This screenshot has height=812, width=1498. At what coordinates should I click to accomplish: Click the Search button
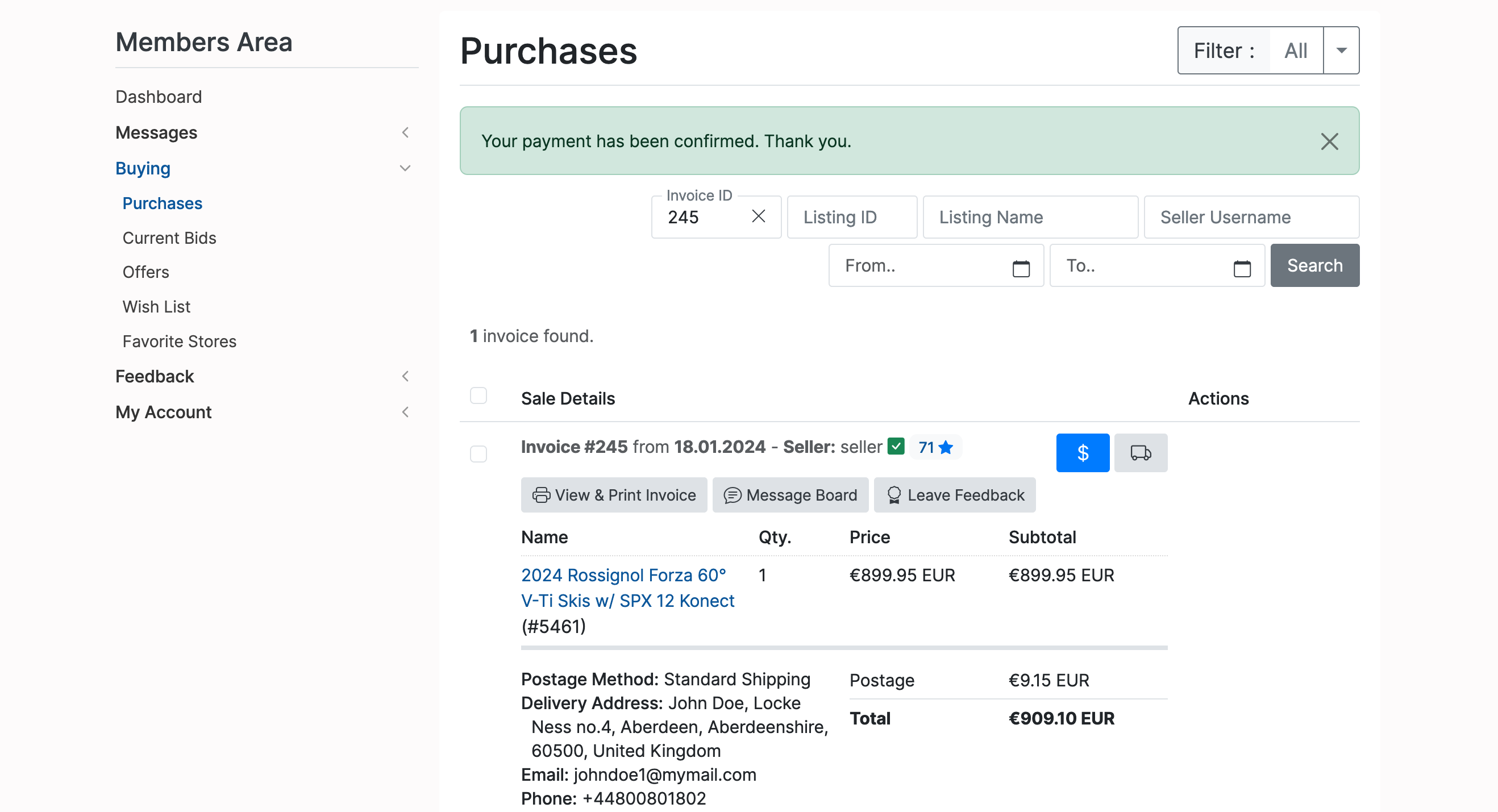point(1314,265)
